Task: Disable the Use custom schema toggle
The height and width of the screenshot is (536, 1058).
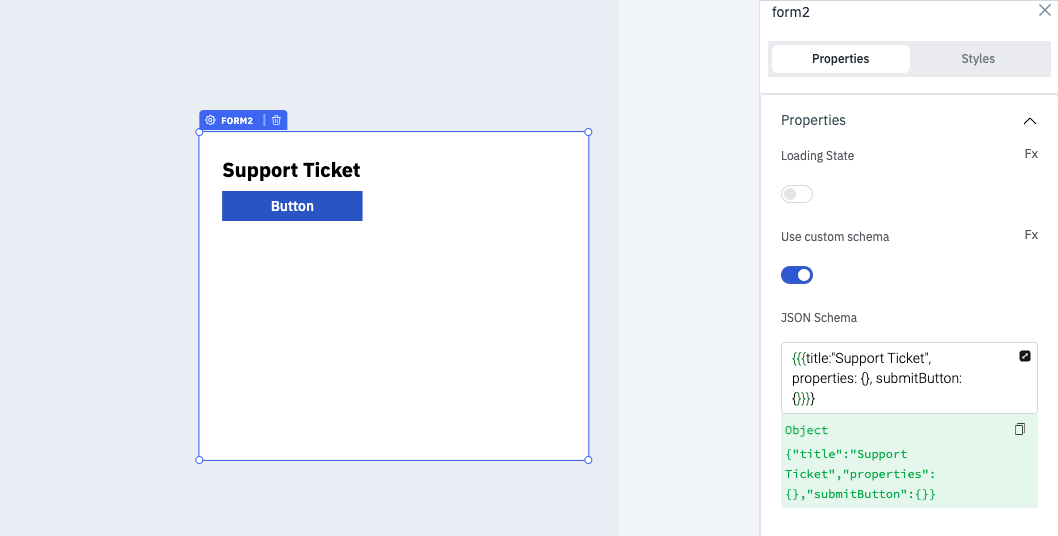Action: click(x=797, y=275)
